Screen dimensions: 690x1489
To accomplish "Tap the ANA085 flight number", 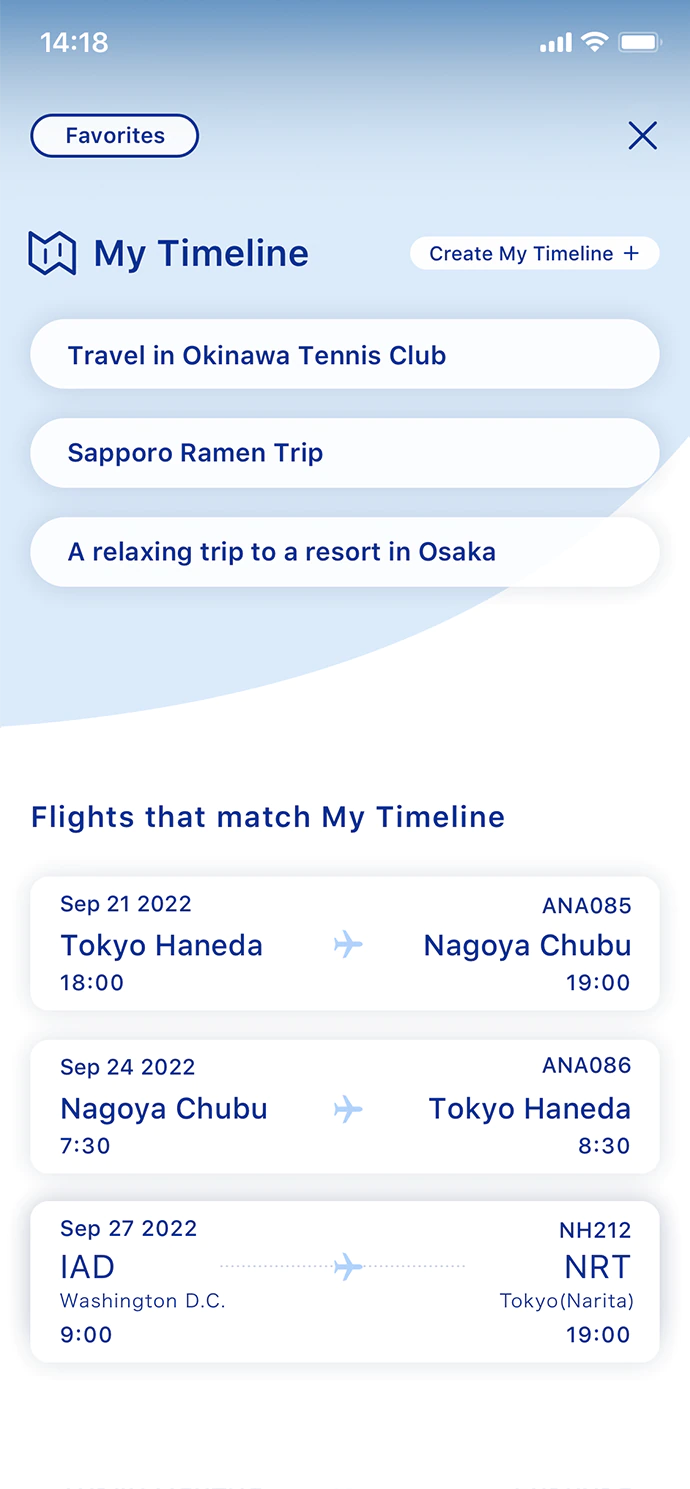I will (586, 906).
